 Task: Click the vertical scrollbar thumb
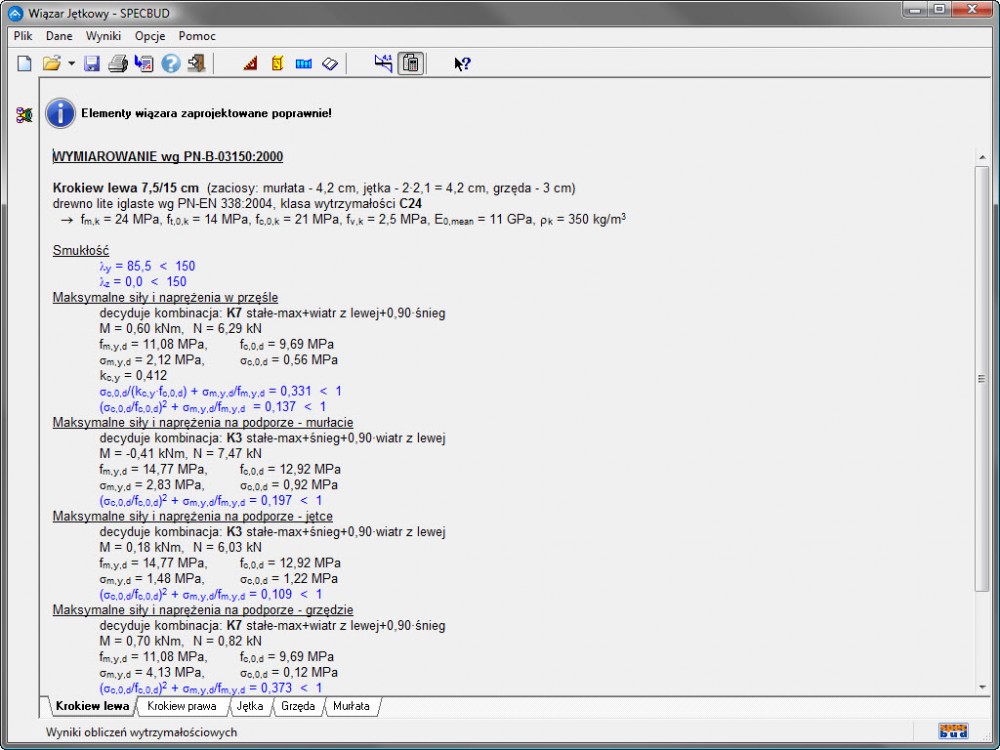click(982, 378)
